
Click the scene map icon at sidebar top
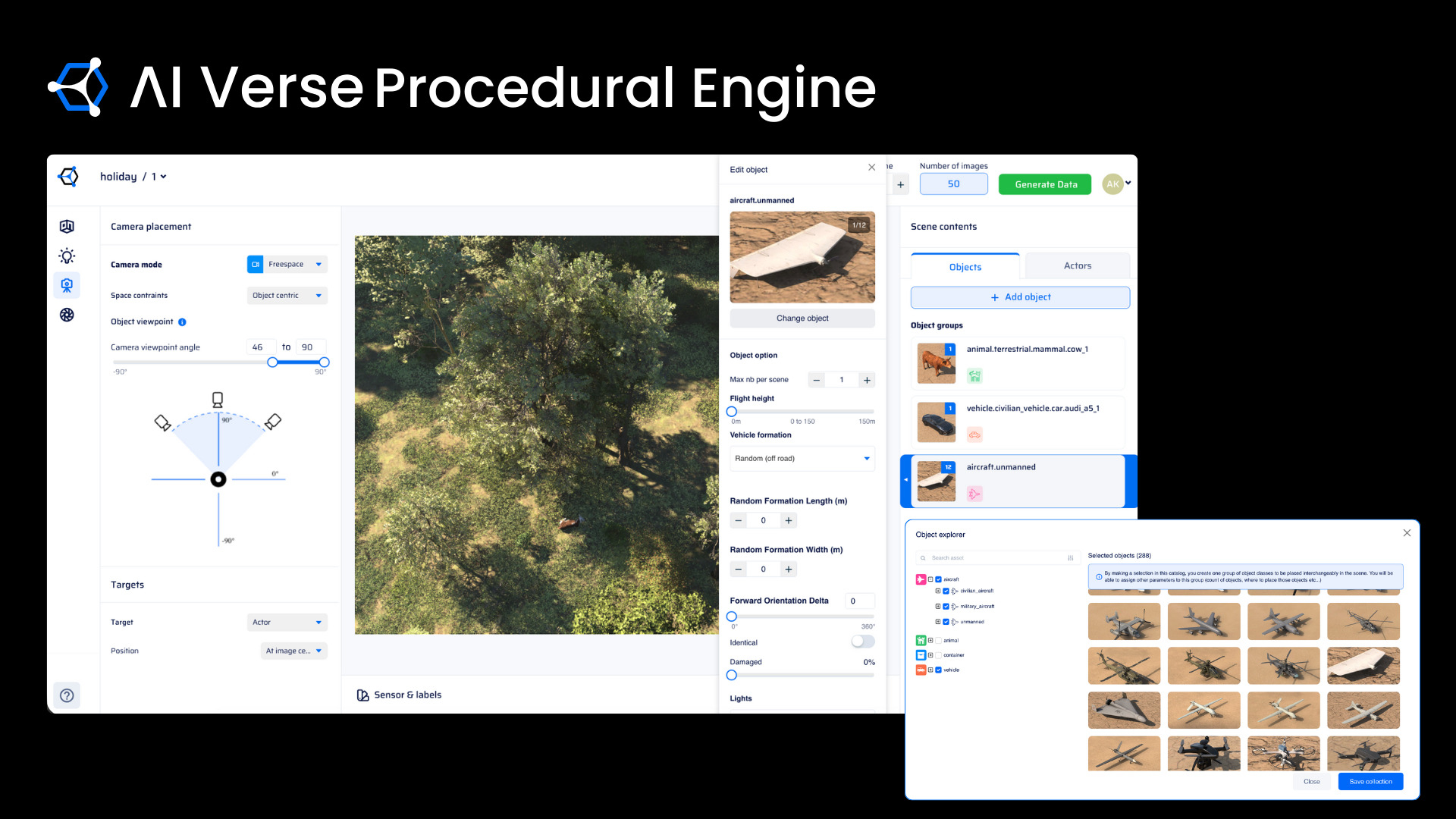click(67, 226)
